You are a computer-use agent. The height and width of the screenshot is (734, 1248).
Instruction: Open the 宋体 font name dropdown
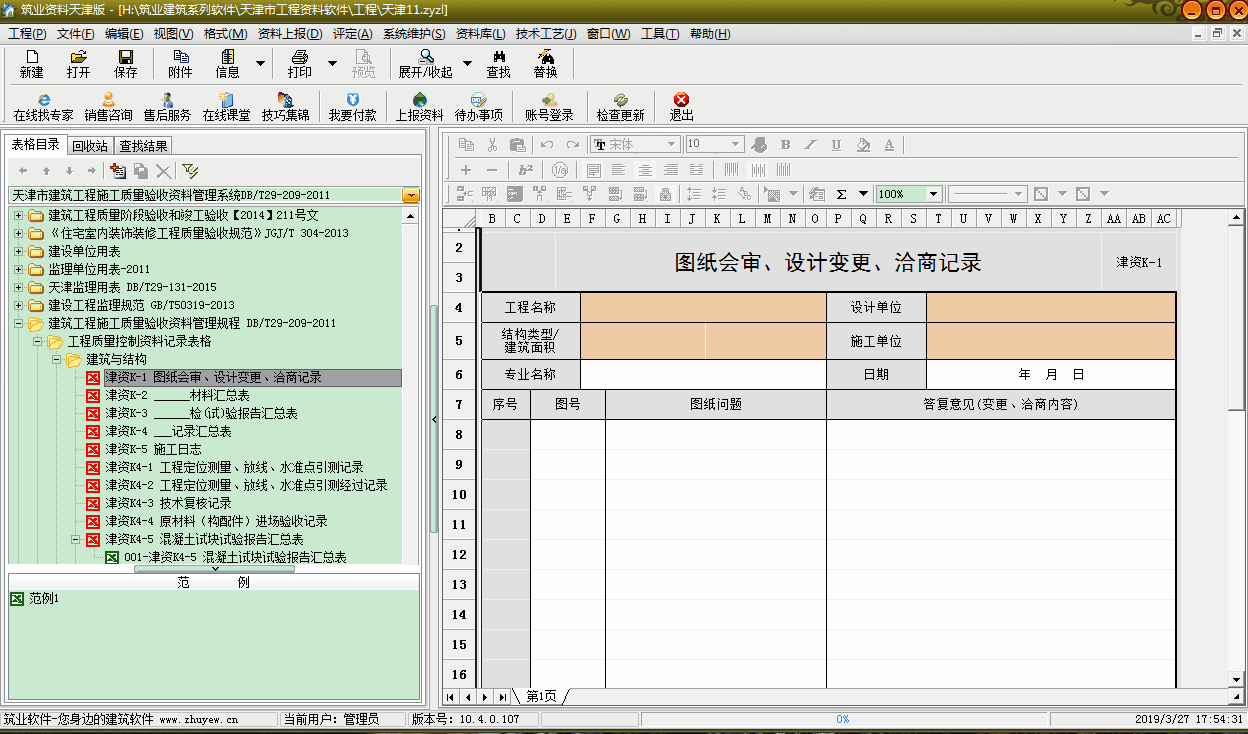(x=672, y=145)
